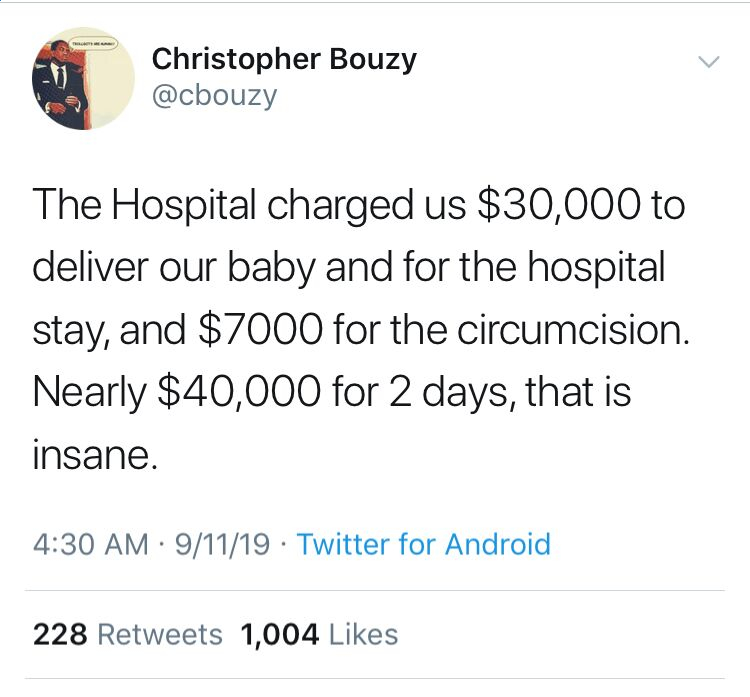Screen dimensions: 750x697
Task: Click the word Likes below the tweet
Action: pyautogui.click(x=363, y=634)
